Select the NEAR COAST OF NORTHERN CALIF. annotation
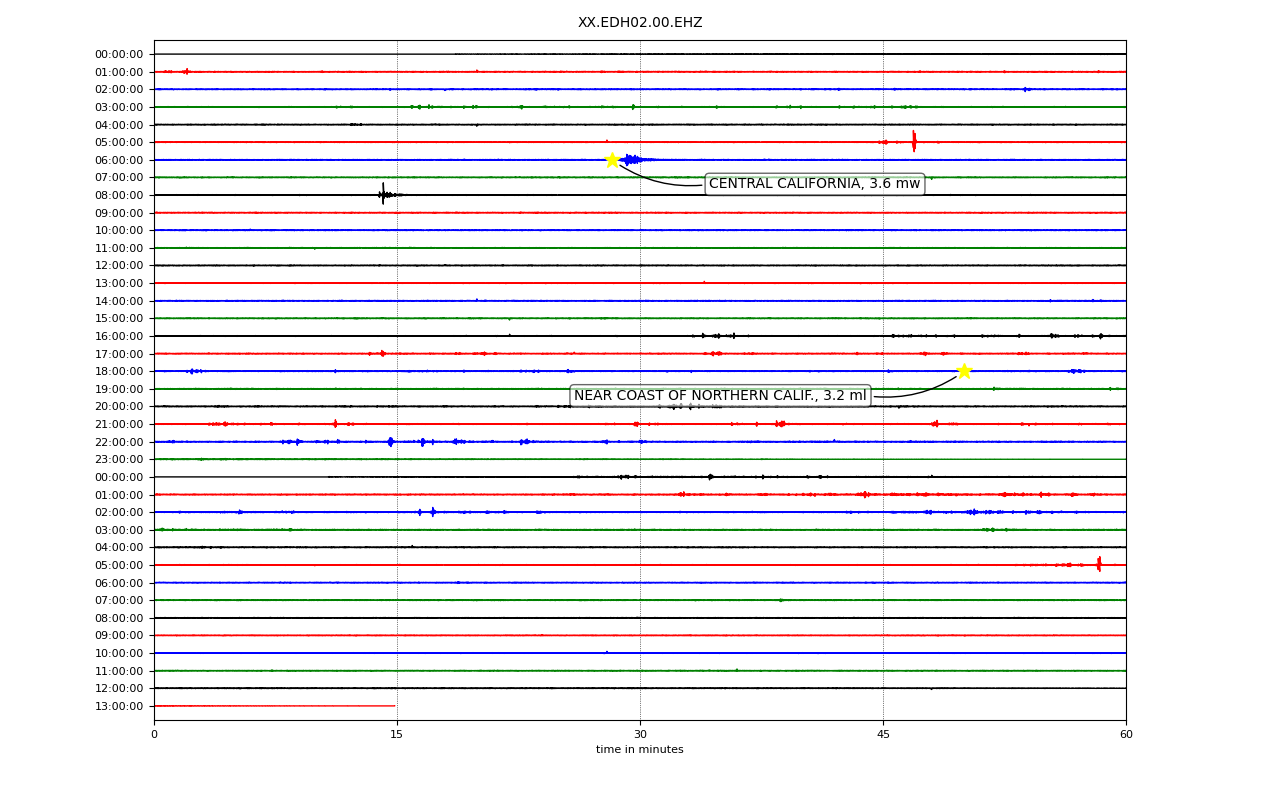 pos(720,396)
